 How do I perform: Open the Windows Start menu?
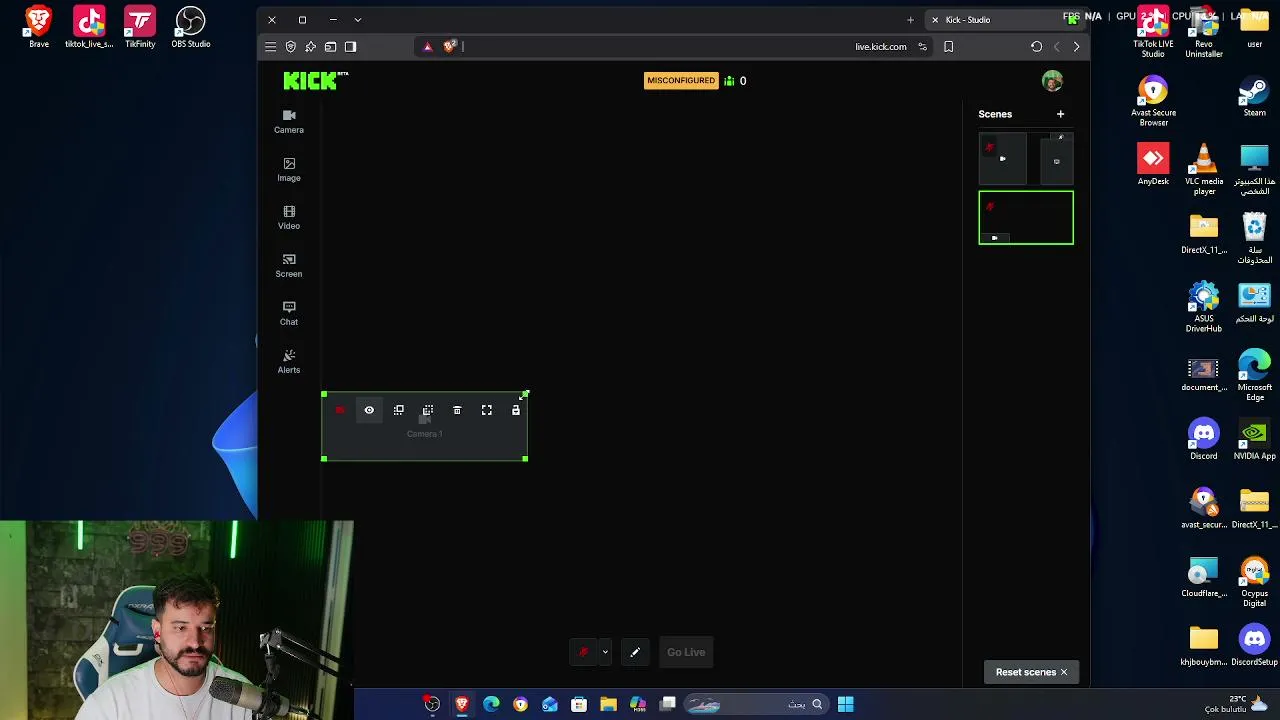846,704
